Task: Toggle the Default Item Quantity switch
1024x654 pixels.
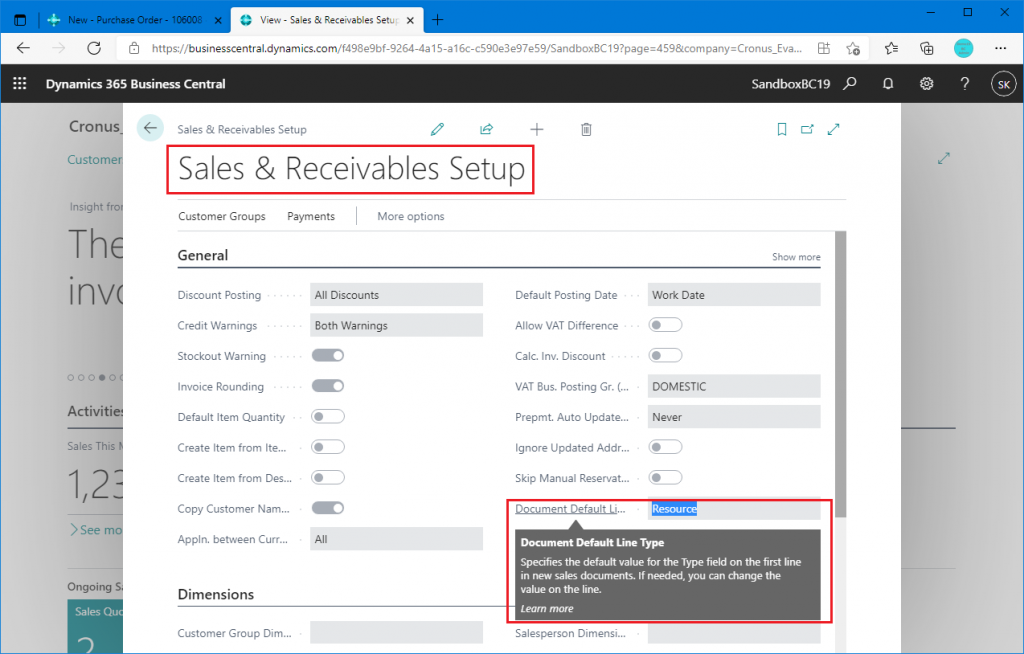Action: 328,416
